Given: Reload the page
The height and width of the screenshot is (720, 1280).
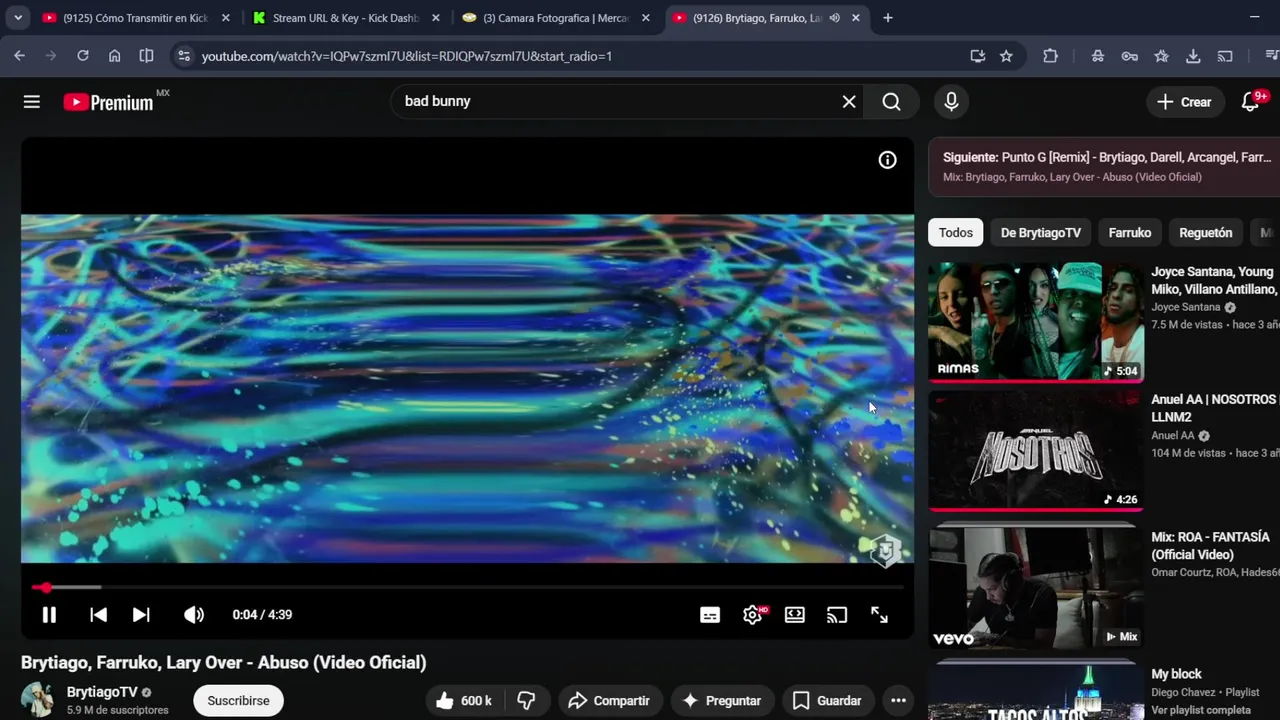Looking at the screenshot, I should pos(83,56).
